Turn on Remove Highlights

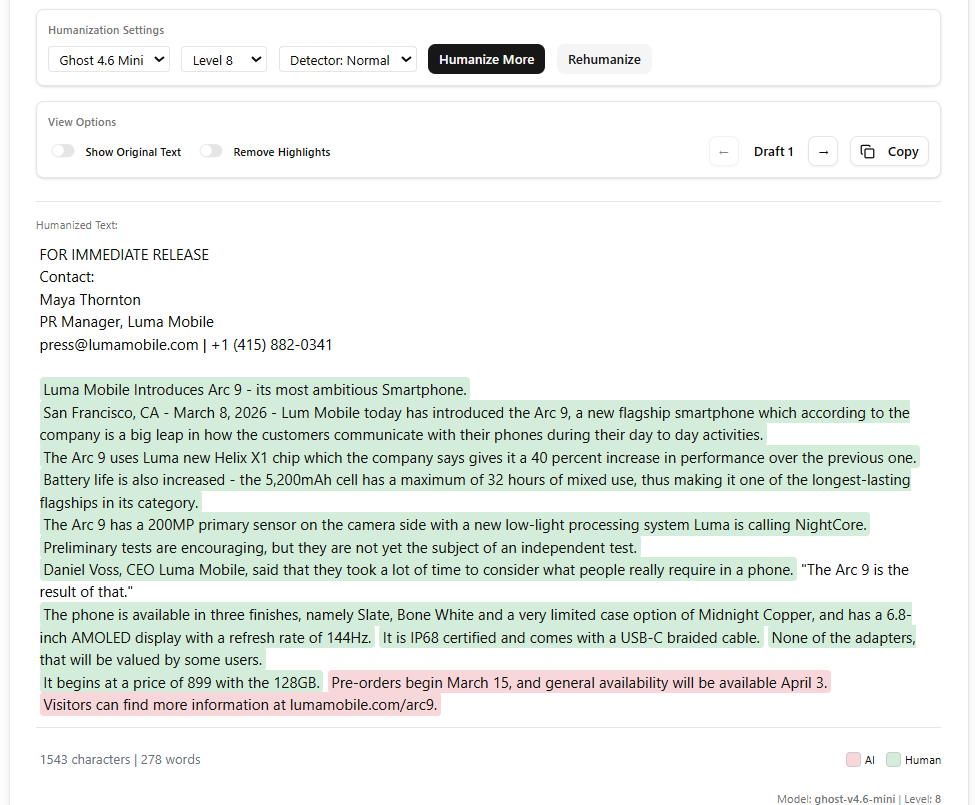click(211, 150)
